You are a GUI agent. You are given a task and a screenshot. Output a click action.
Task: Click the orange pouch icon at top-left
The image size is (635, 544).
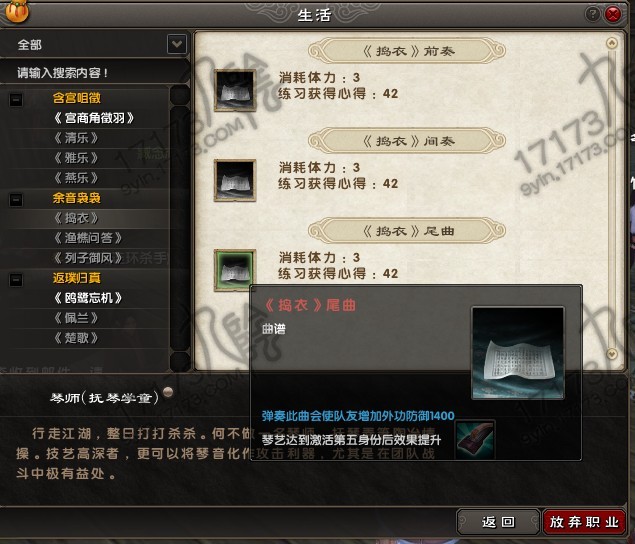17,11
